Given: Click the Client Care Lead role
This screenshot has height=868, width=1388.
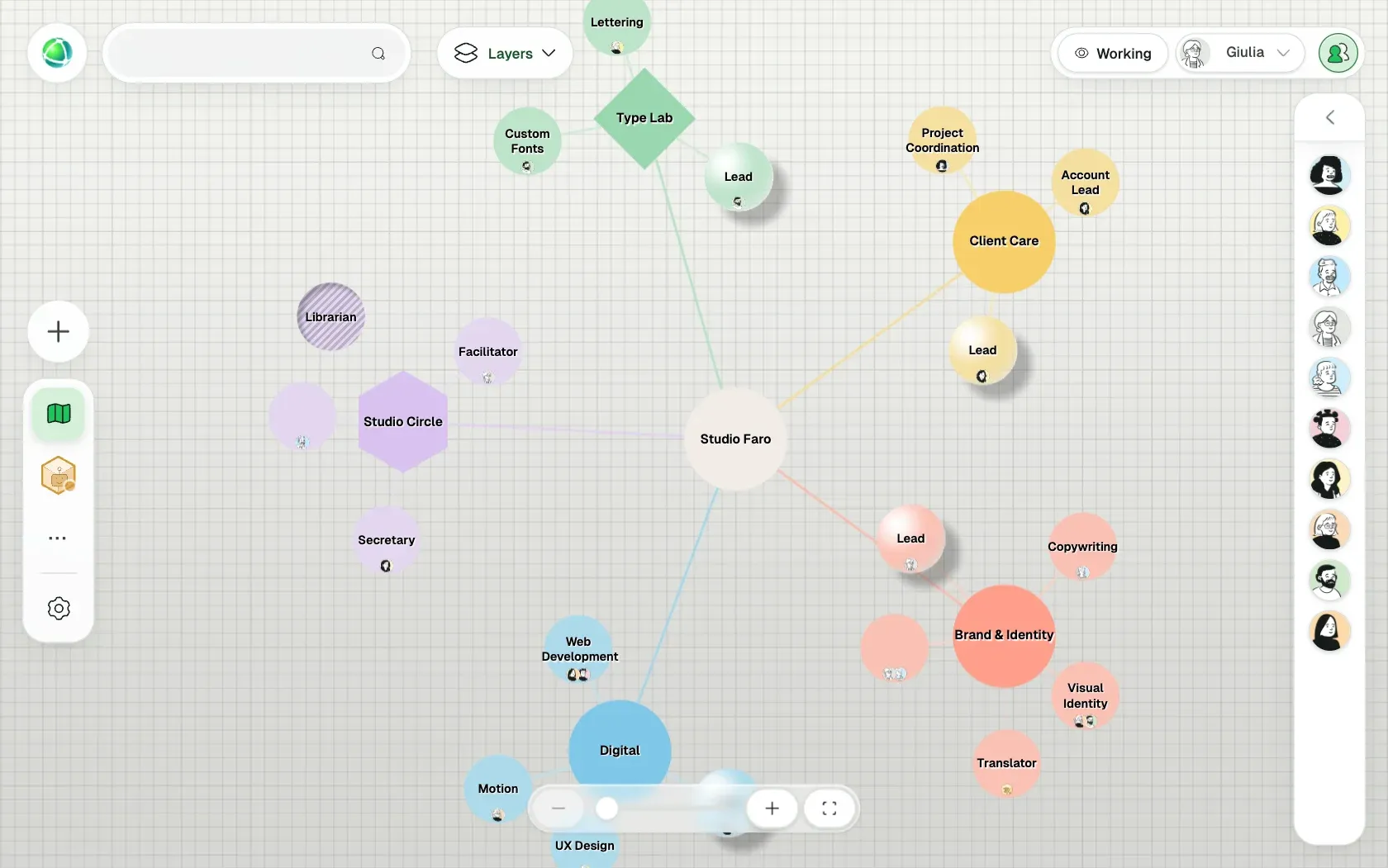Looking at the screenshot, I should [982, 351].
